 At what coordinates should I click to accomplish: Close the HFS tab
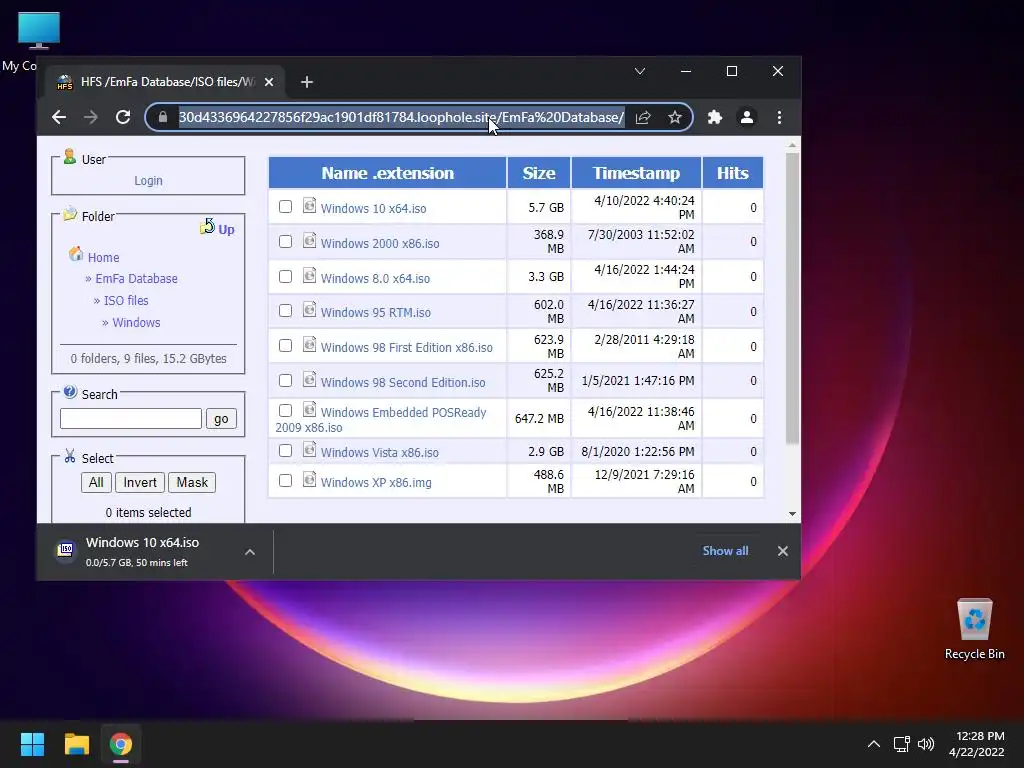(x=269, y=82)
